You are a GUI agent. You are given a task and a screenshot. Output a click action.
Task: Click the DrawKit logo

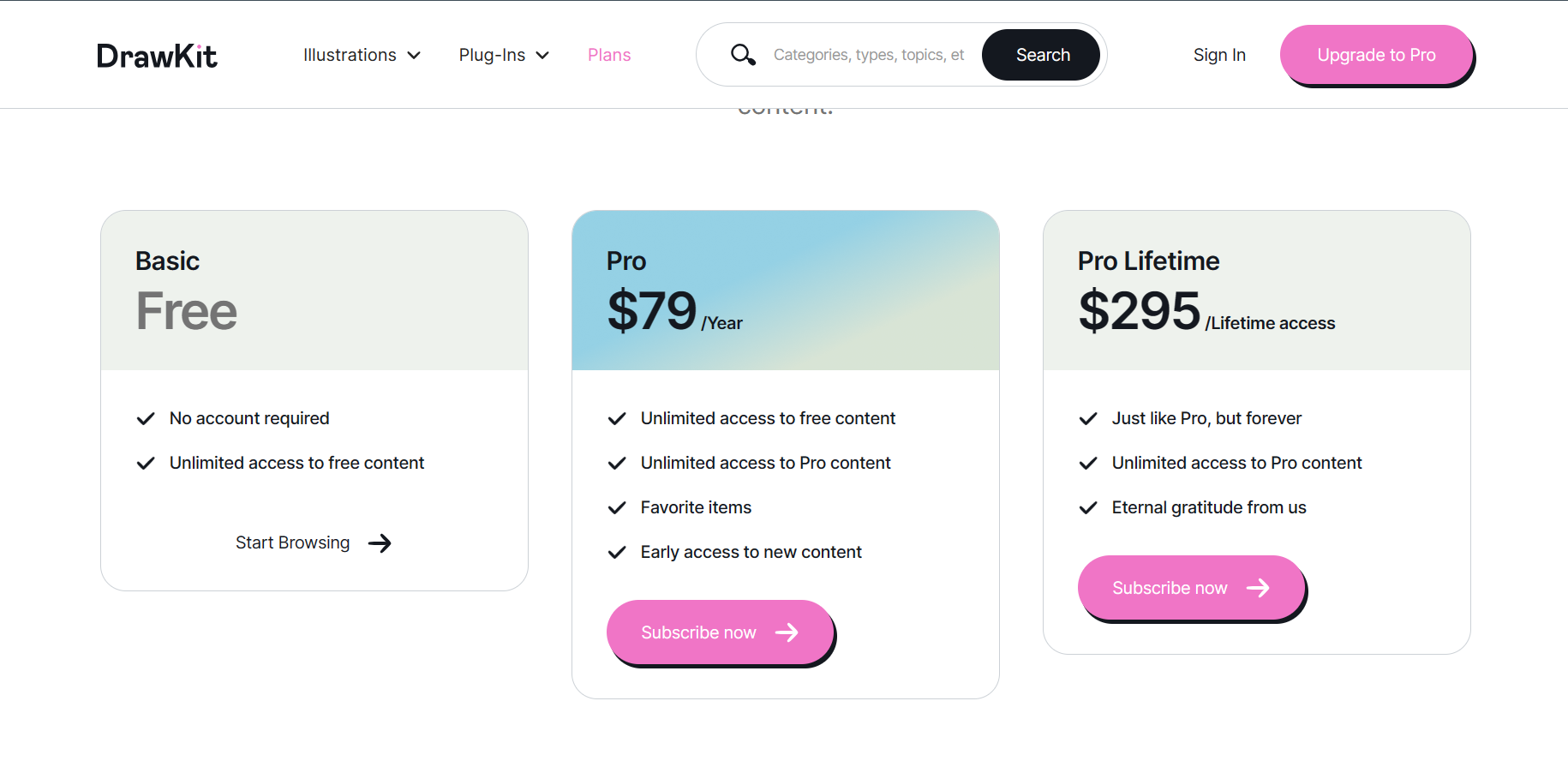[157, 56]
